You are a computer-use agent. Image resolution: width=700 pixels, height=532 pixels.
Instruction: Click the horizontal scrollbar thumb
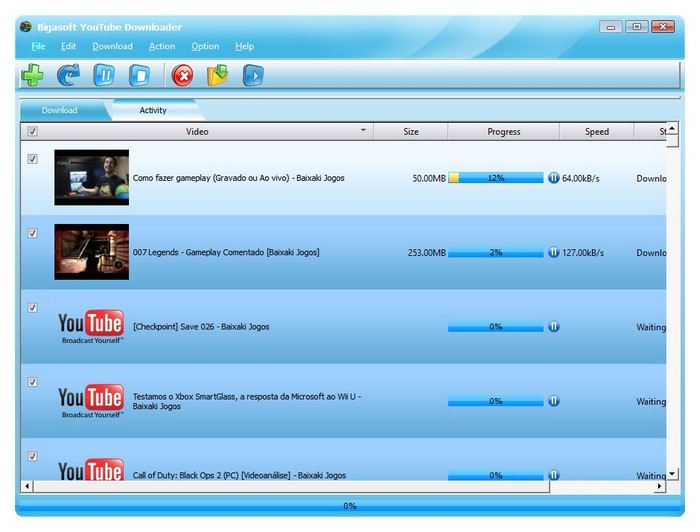[x=292, y=486]
